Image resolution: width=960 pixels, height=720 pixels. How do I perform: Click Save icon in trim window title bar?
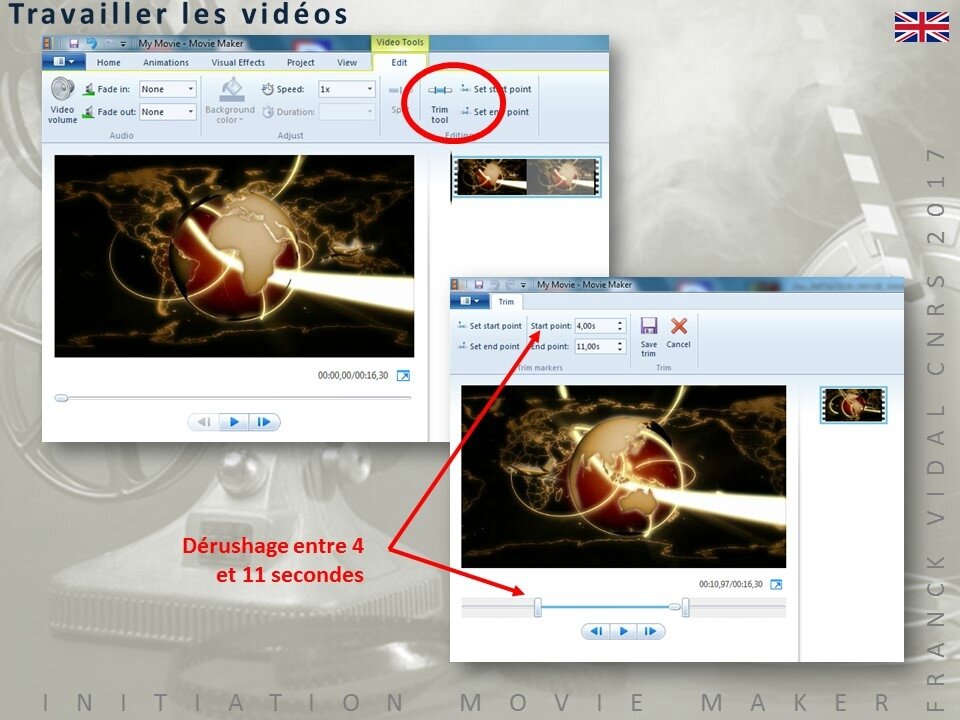click(479, 285)
